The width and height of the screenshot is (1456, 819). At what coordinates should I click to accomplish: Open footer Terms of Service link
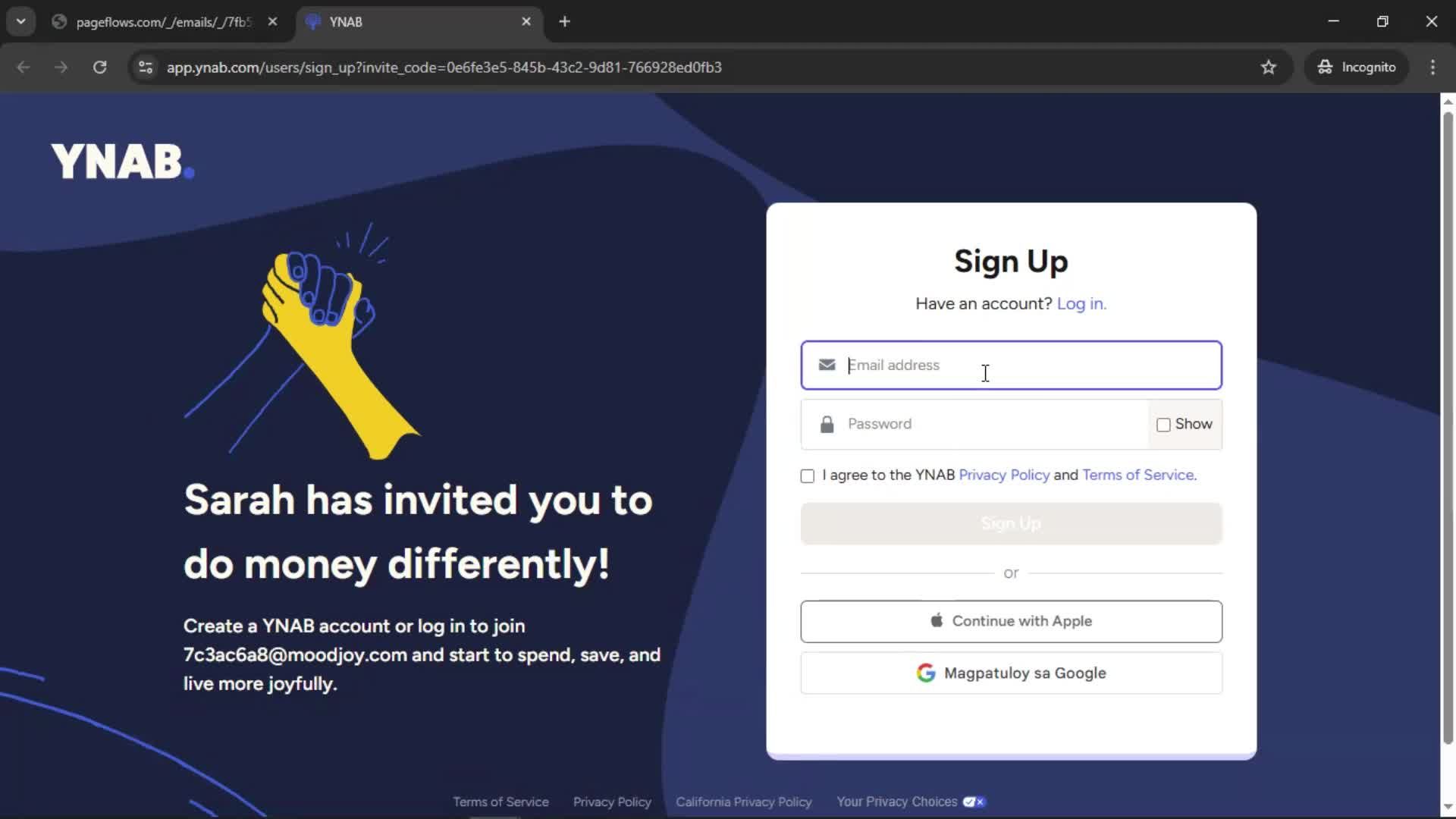click(x=500, y=802)
